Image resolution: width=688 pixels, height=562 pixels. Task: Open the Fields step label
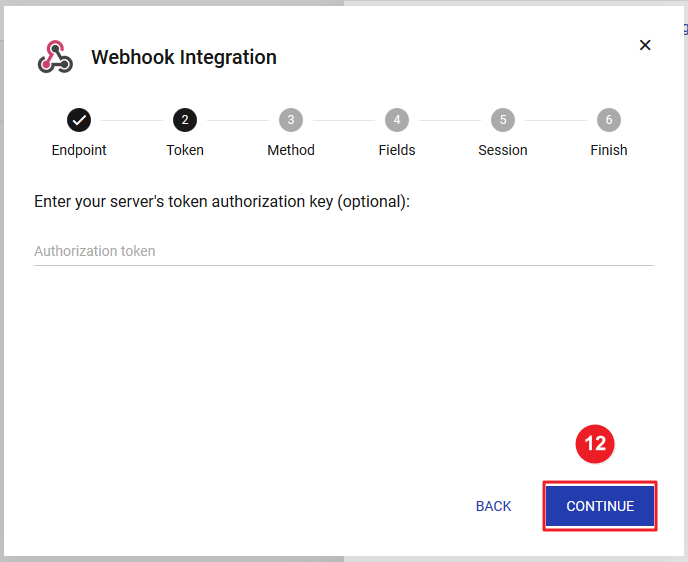coord(397,150)
